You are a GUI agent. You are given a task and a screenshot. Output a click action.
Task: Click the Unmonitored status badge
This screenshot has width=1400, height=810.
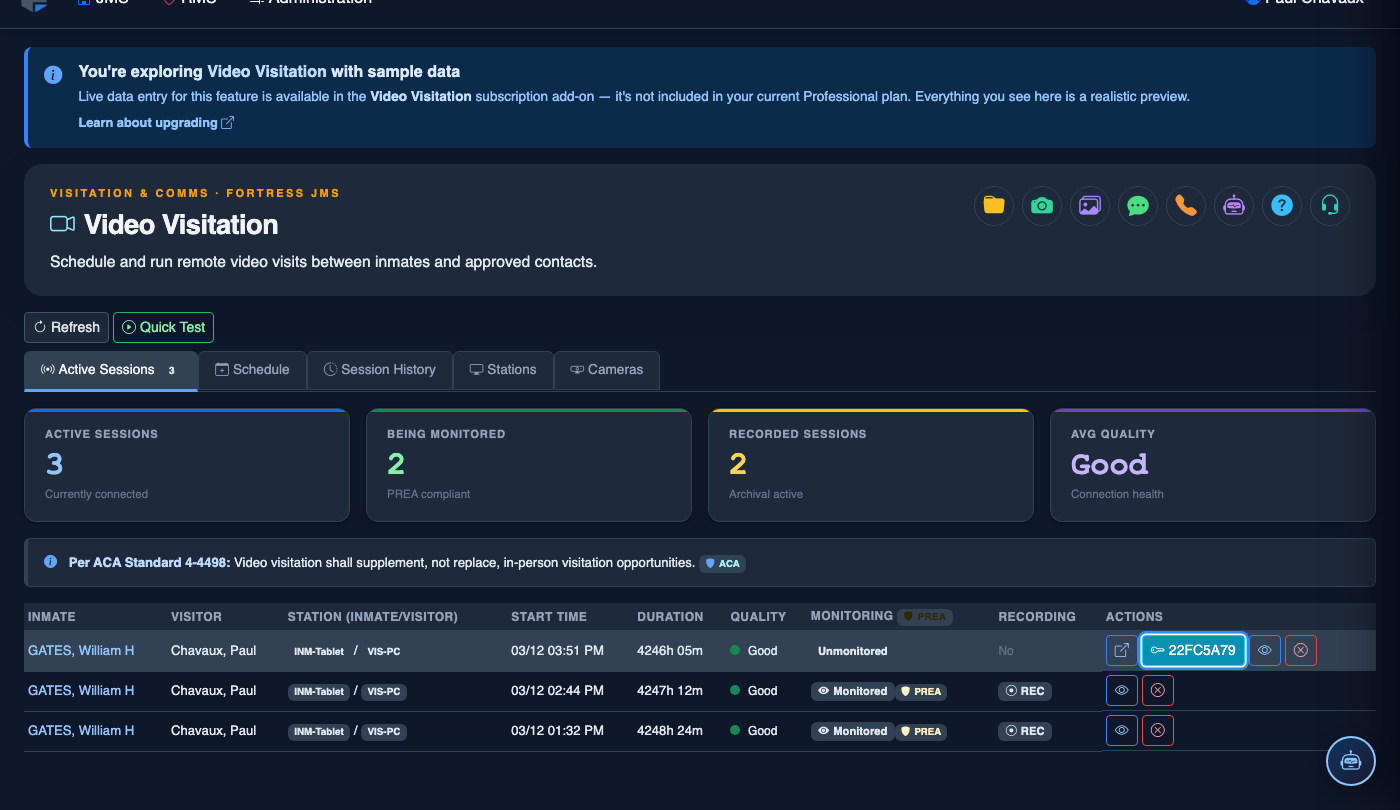[852, 651]
